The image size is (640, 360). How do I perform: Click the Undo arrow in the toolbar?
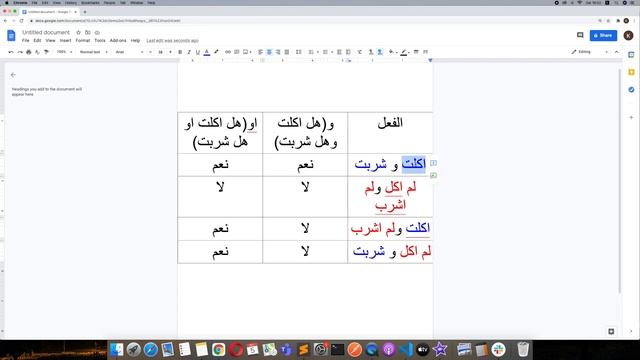pyautogui.click(x=11, y=52)
